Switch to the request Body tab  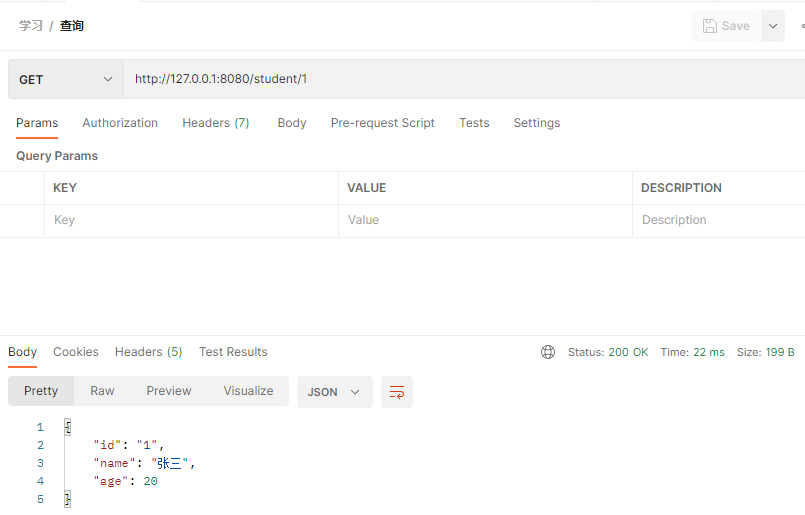(292, 123)
